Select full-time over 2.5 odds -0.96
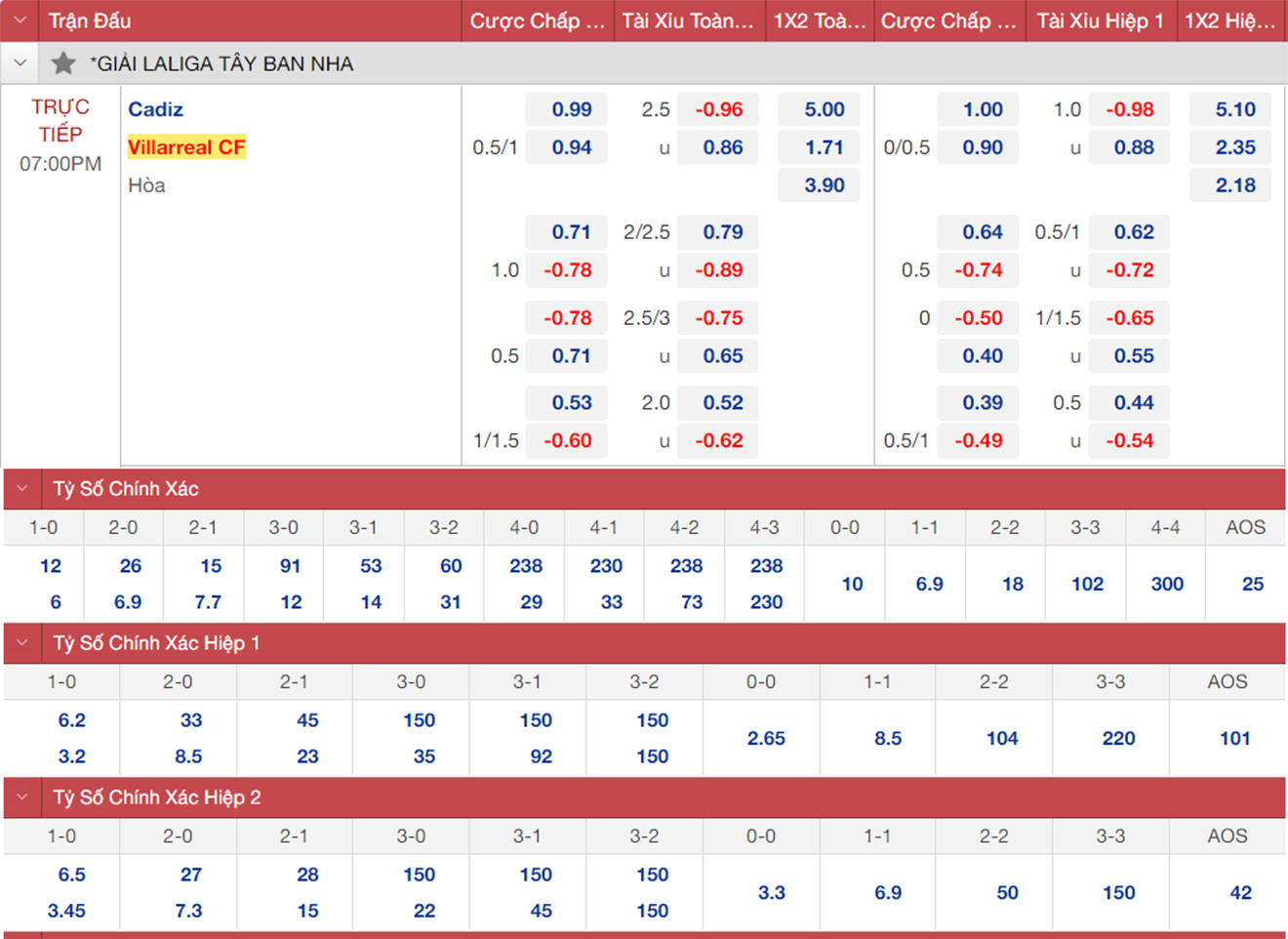This screenshot has width=1288, height=939. click(x=719, y=109)
